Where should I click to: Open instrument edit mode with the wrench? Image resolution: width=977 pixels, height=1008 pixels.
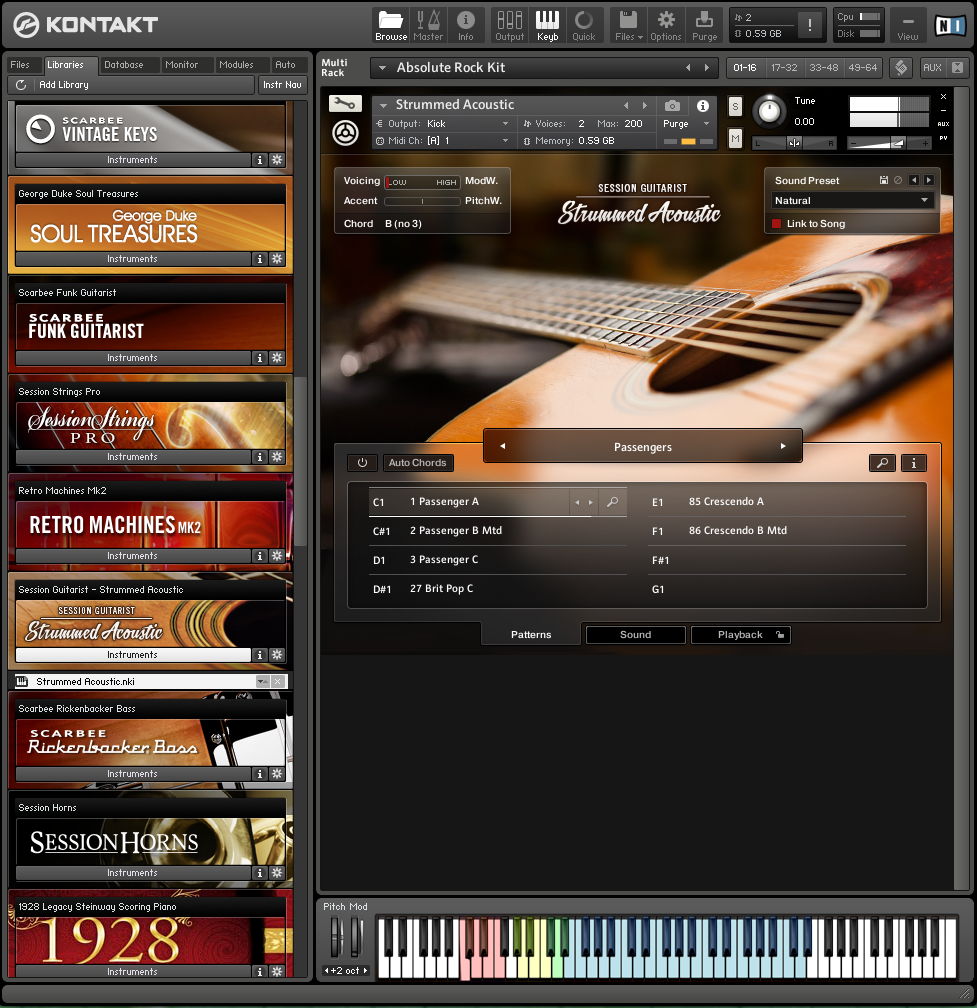(345, 104)
